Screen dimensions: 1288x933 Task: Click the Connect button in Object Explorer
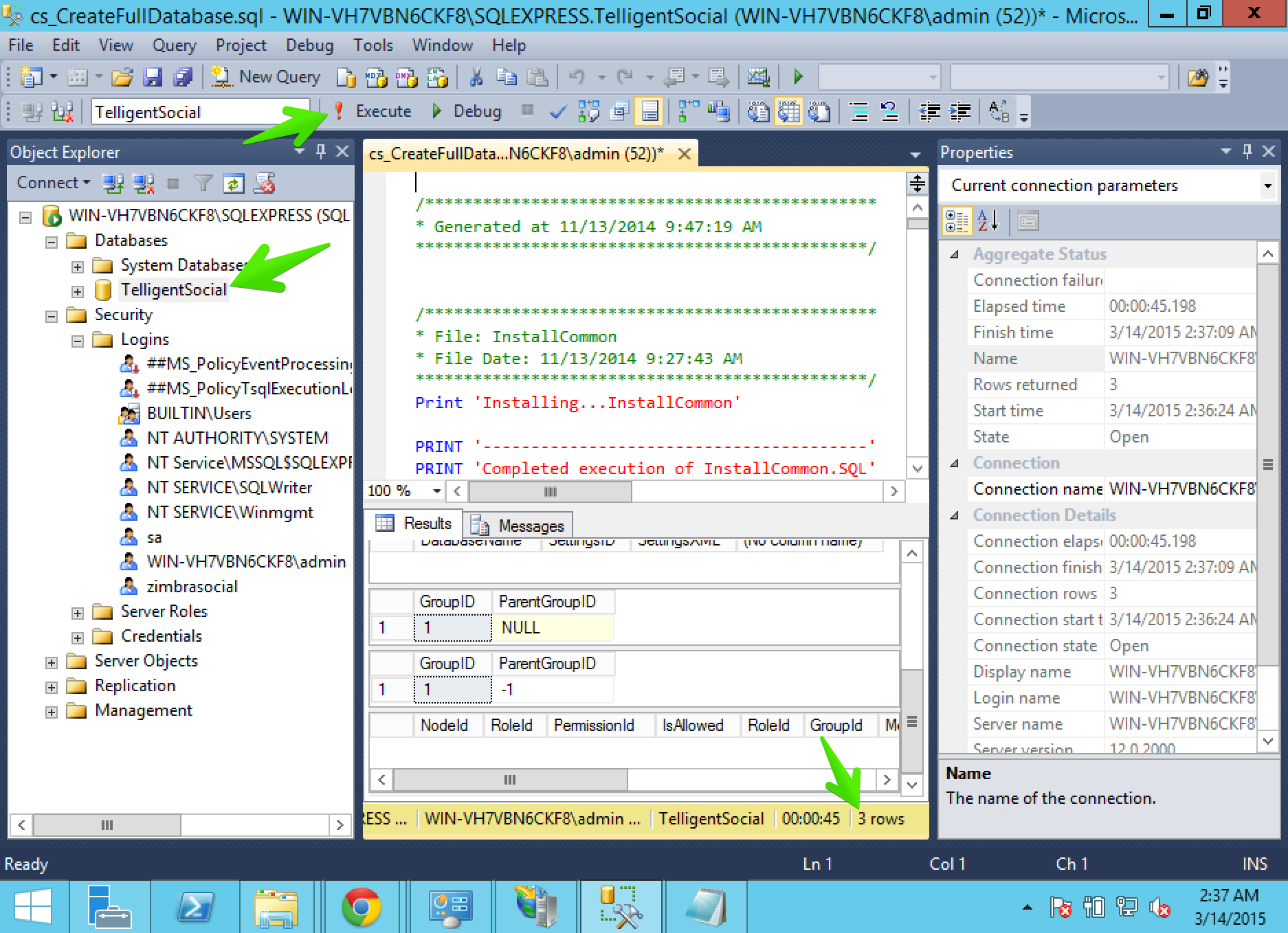click(53, 183)
